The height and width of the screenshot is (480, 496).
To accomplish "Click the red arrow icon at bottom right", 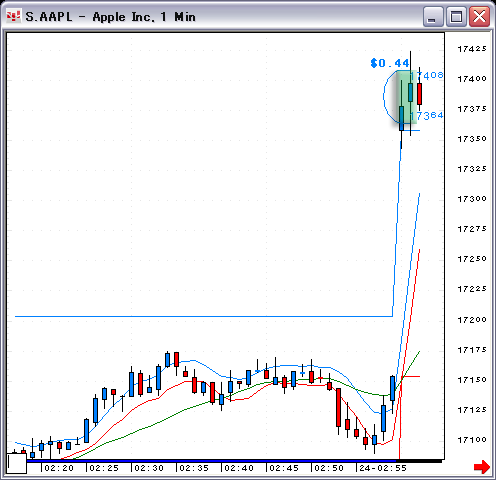I will [482, 466].
